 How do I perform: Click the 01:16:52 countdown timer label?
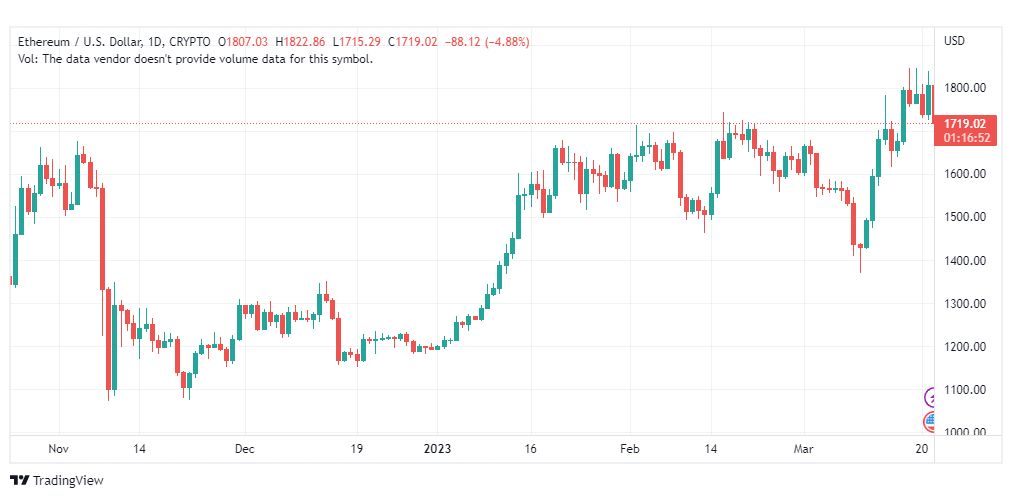click(966, 137)
